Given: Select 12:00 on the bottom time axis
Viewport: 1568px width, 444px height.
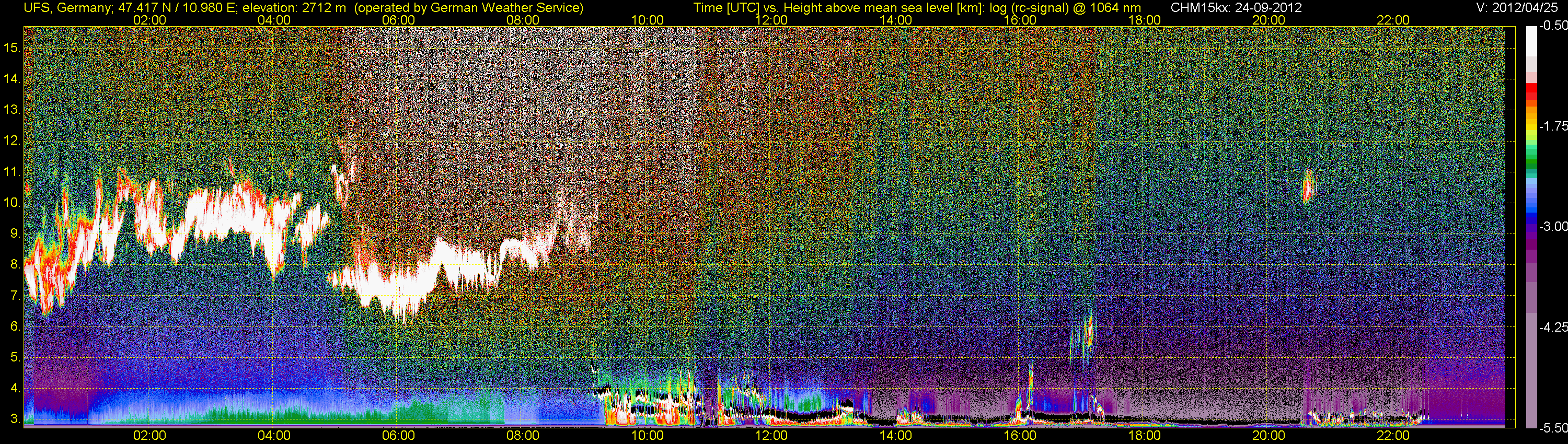Looking at the screenshot, I should click(771, 436).
